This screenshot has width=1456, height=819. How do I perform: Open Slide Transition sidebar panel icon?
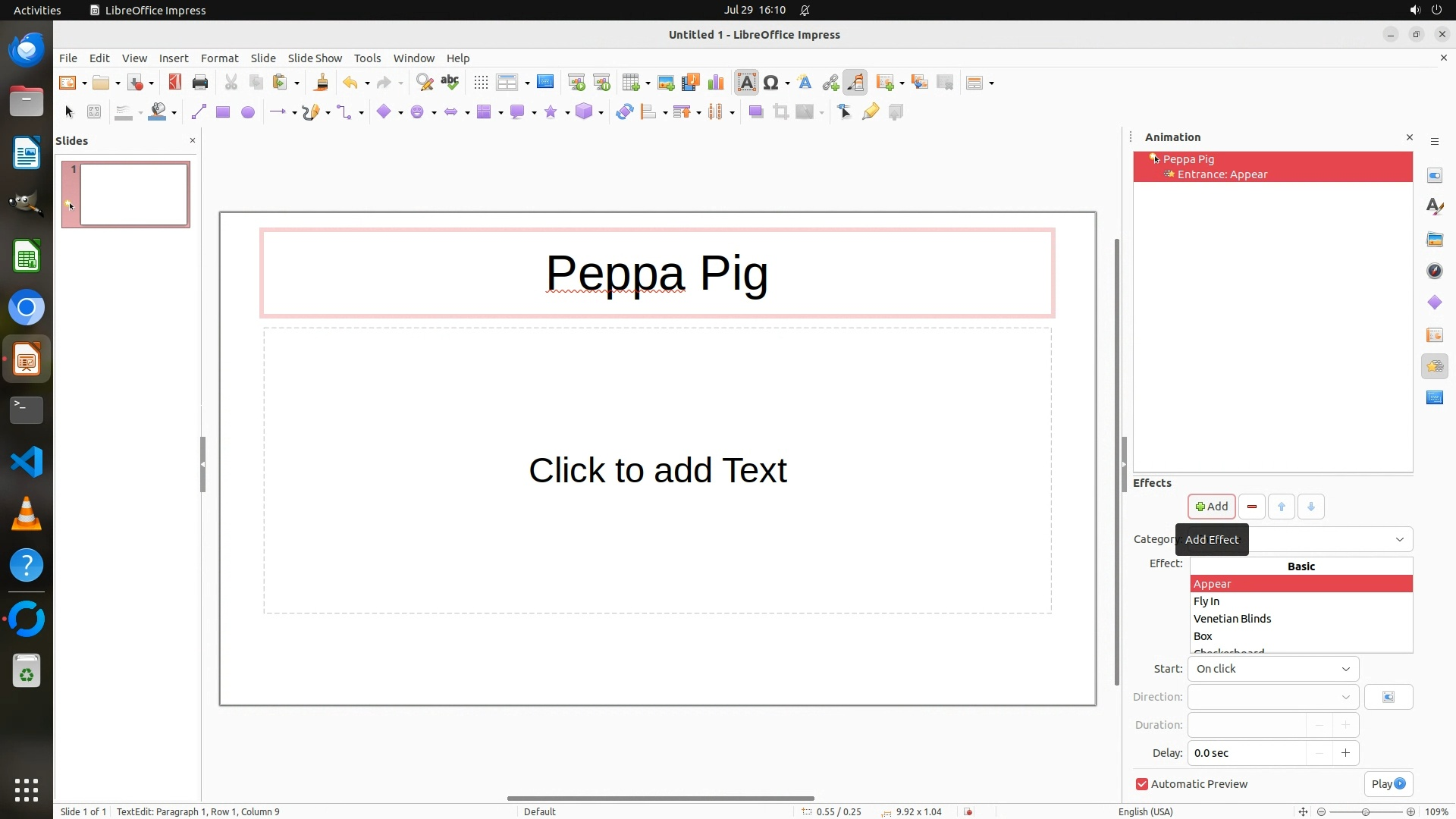point(1434,334)
